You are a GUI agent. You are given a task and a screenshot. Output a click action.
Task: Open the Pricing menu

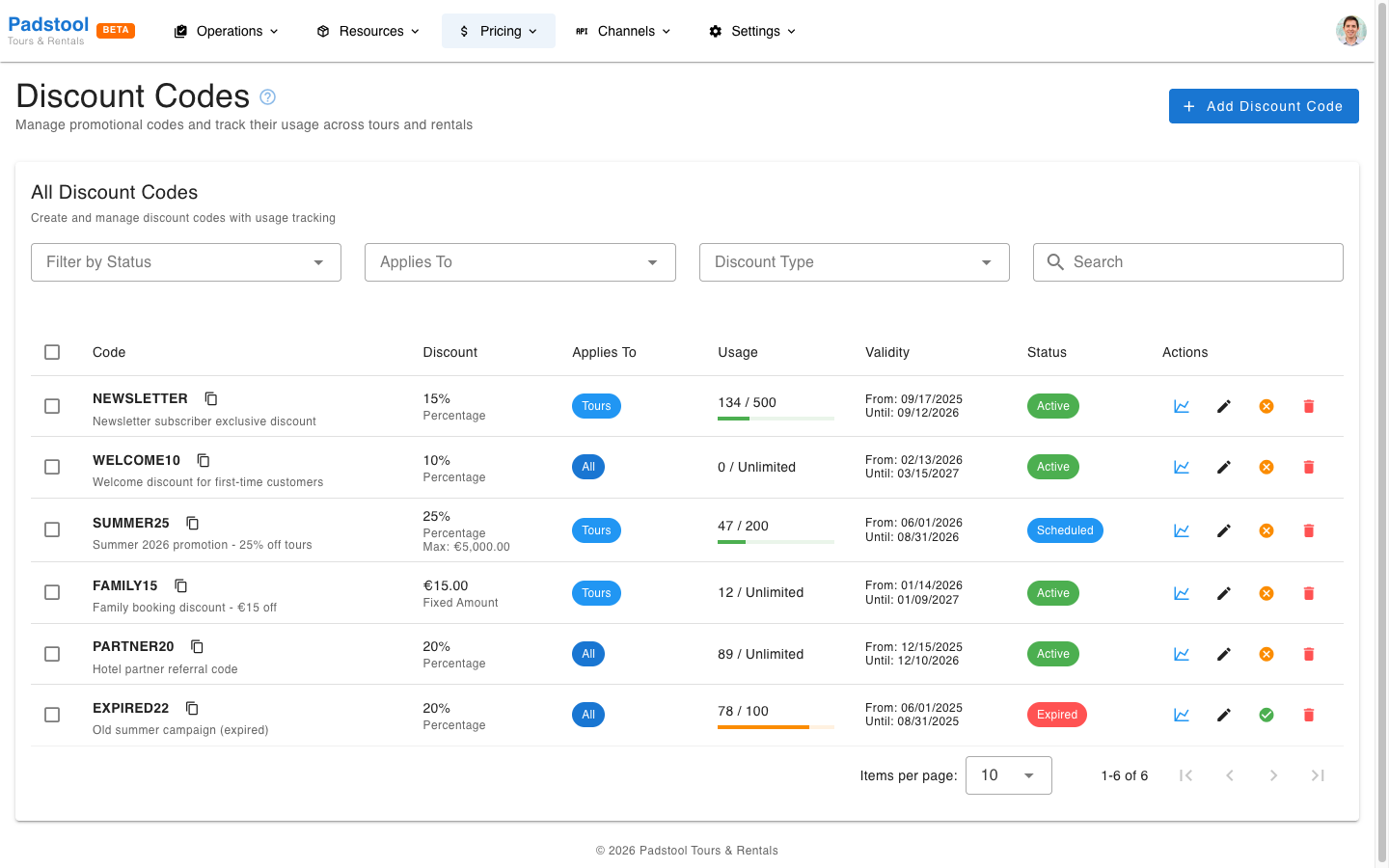pos(499,31)
